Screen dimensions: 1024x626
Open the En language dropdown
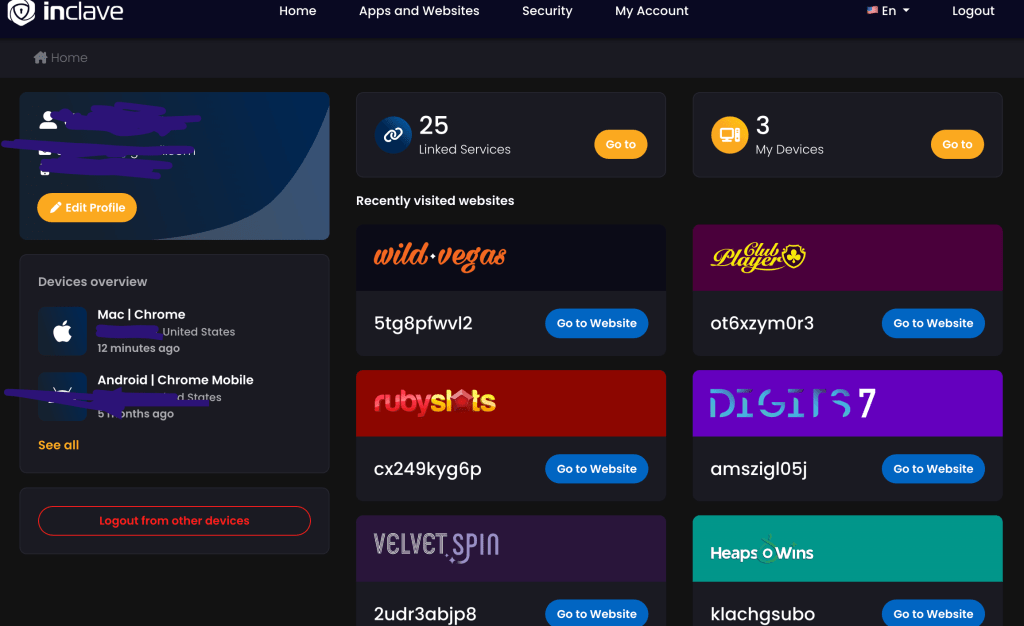tap(888, 11)
